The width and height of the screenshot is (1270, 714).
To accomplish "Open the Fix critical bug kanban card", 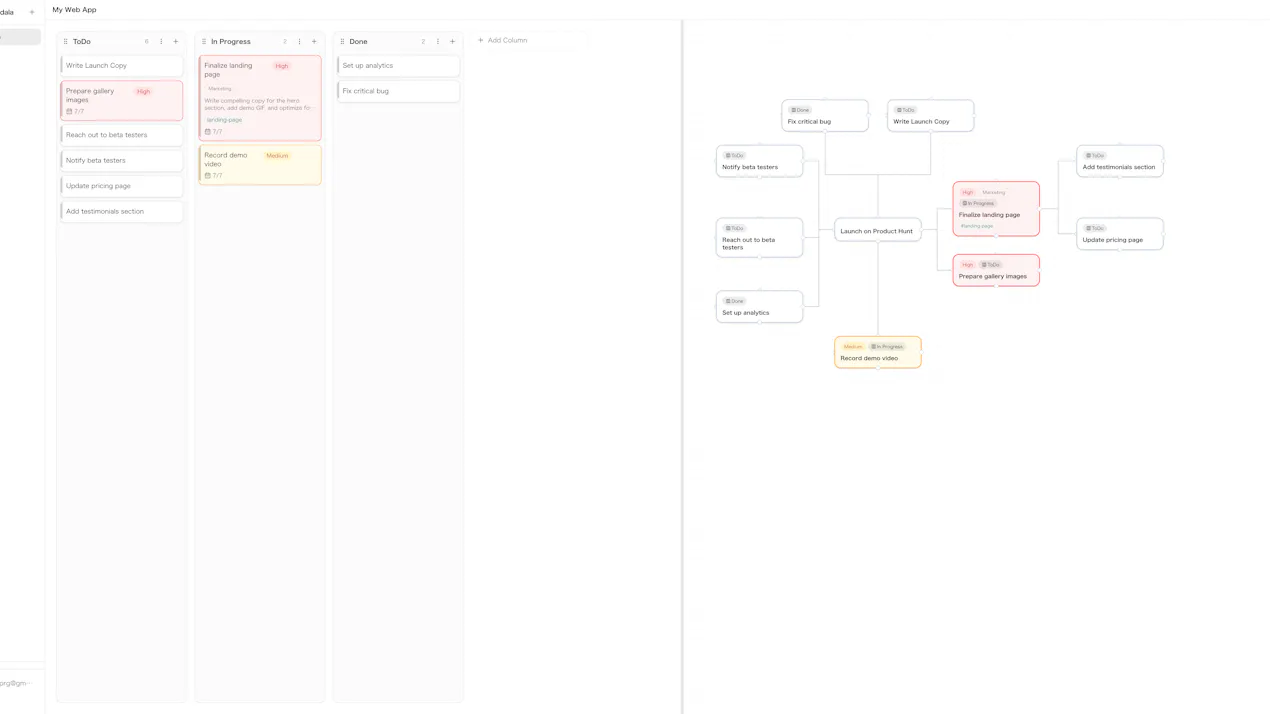I will (398, 91).
